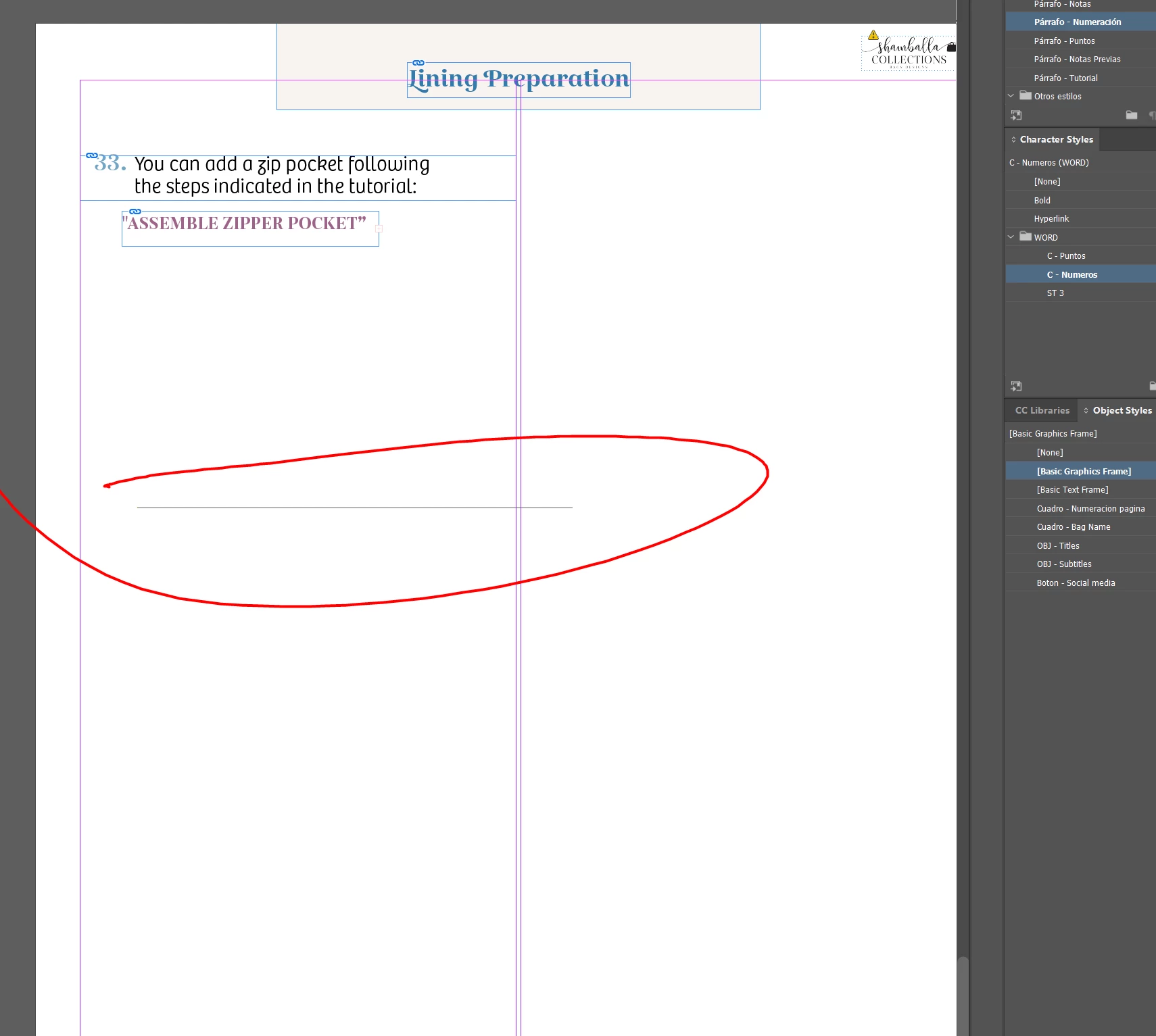Toggle the Object Styles panel collapse arrows
The image size is (1156, 1036).
click(x=1086, y=411)
